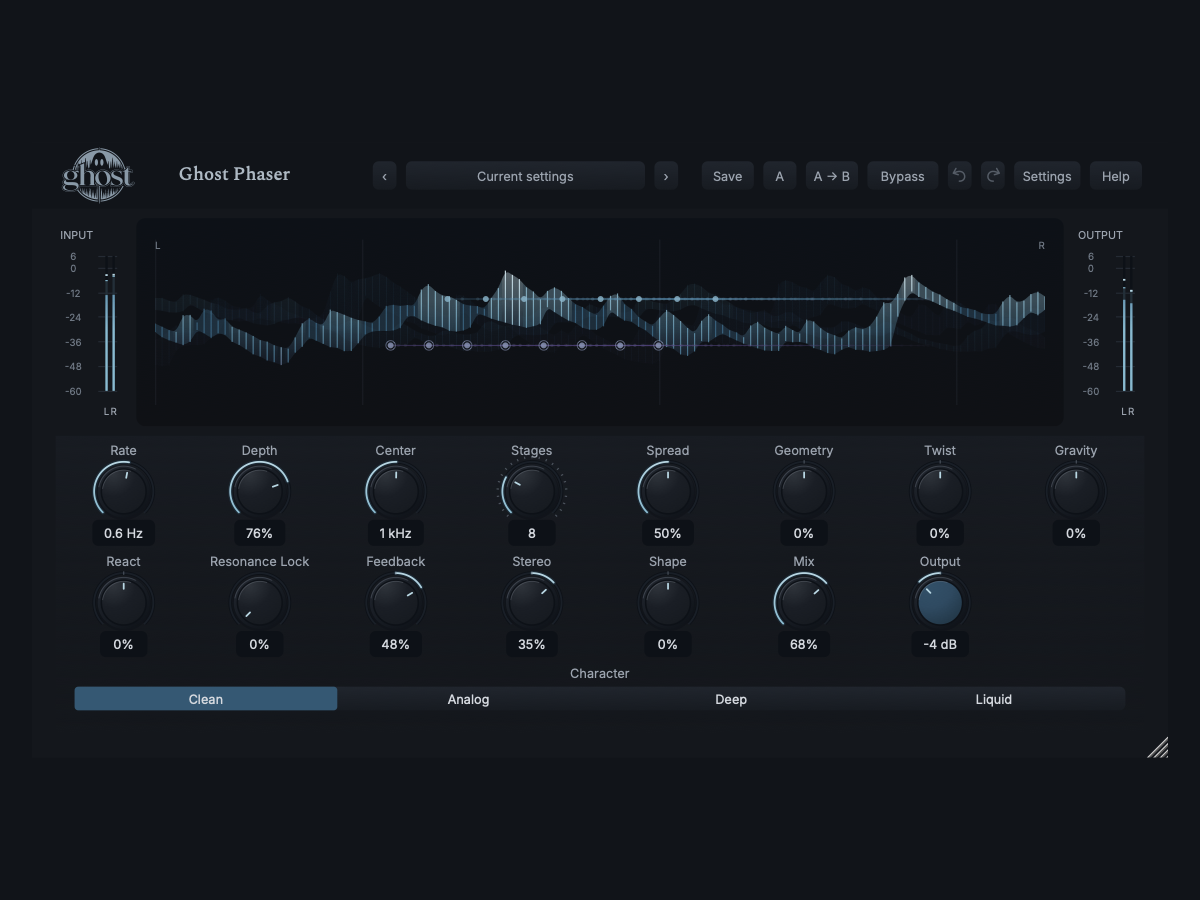Open the Settings panel
Viewport: 1200px width, 900px height.
click(1047, 176)
